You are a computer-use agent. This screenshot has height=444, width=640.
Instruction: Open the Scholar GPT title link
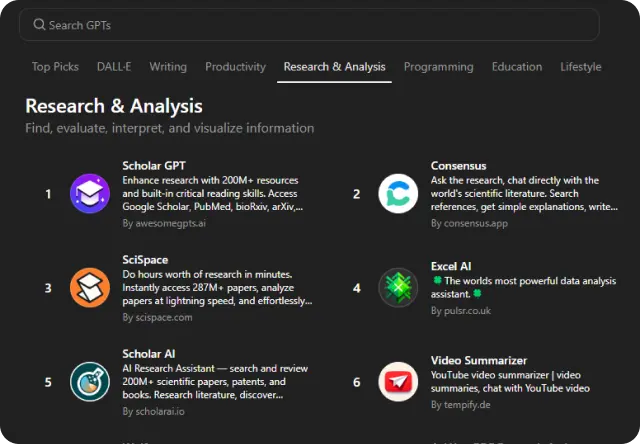[x=154, y=166]
